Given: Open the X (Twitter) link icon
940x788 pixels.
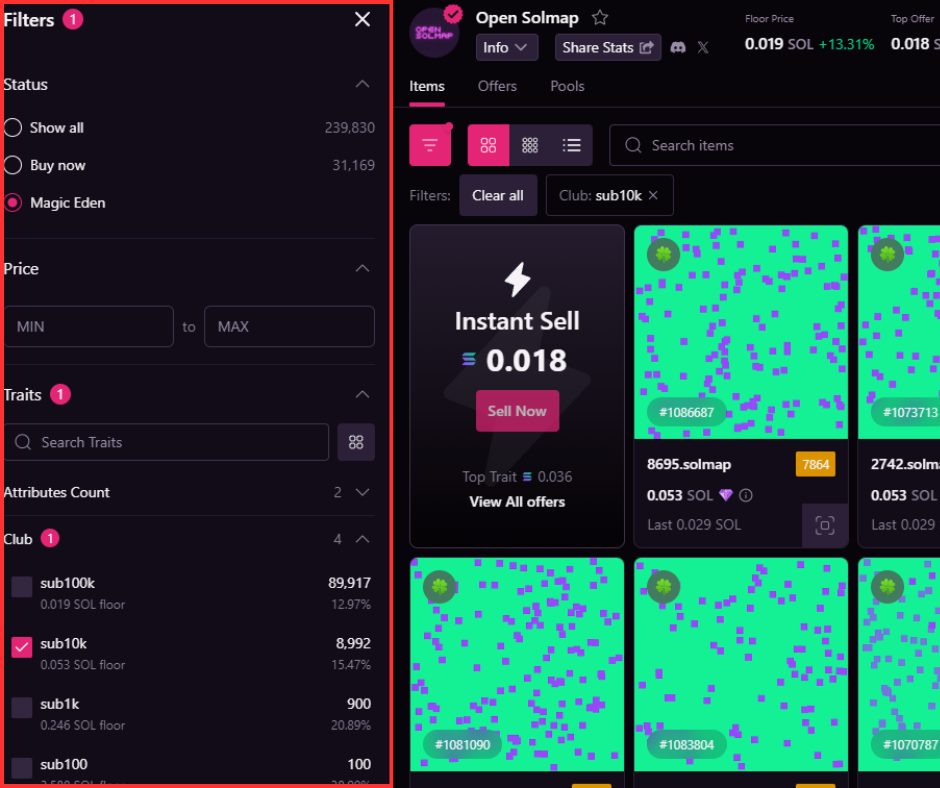Looking at the screenshot, I should tap(703, 47).
